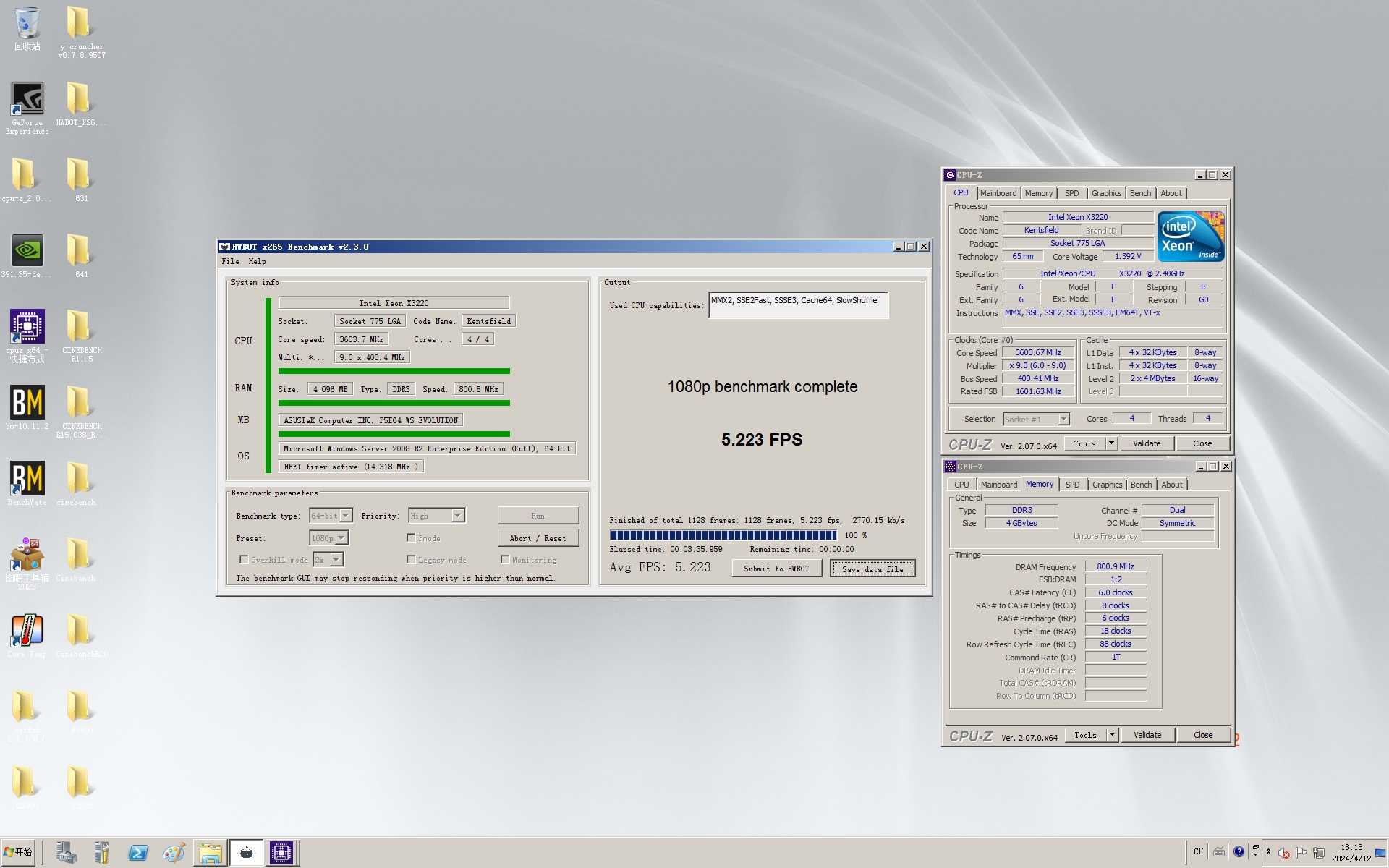Viewport: 1389px width, 868px height.
Task: Click Close in the lower CPU-Z window
Action: [1203, 735]
